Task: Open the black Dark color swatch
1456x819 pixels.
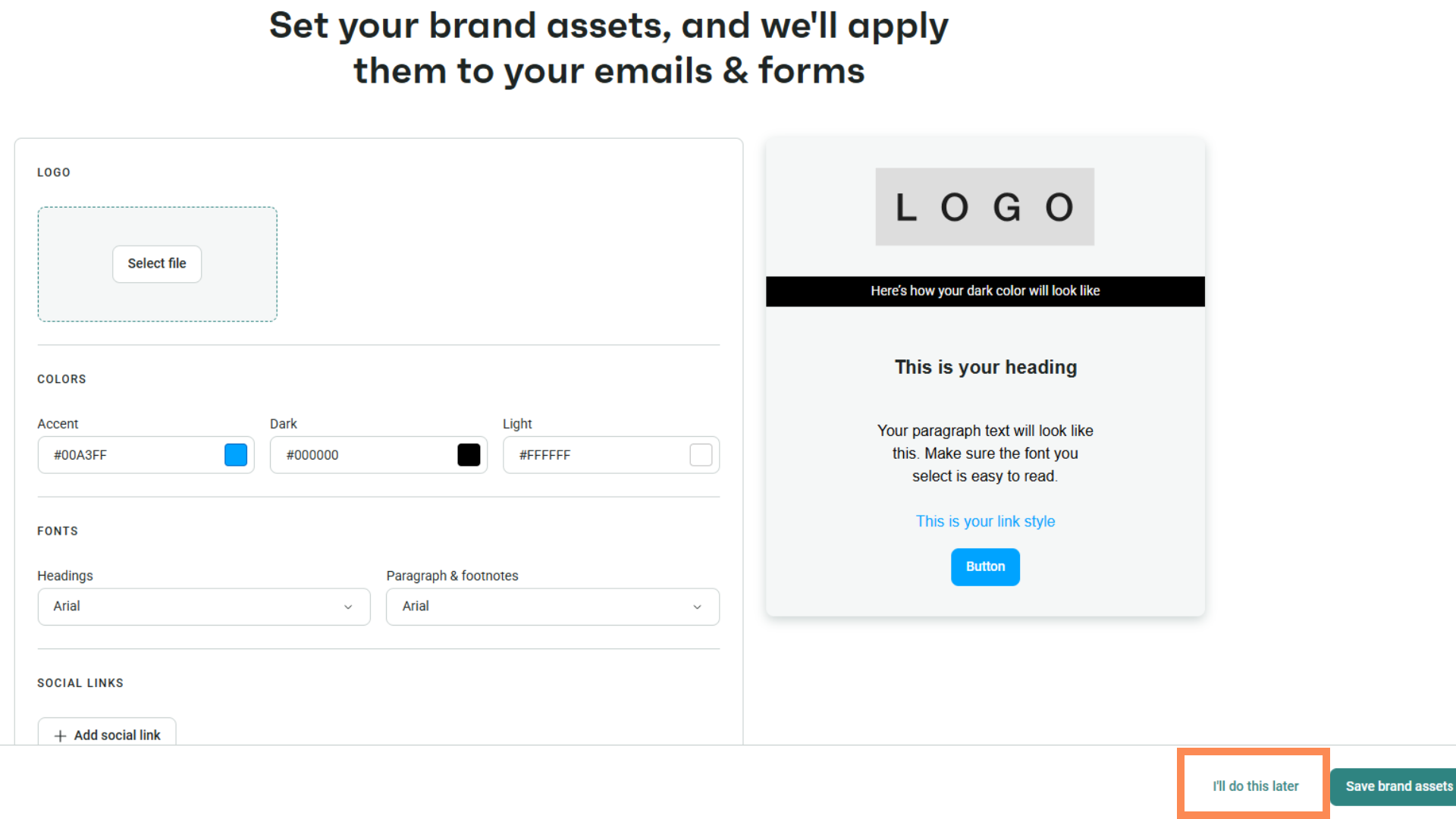Action: (x=469, y=455)
